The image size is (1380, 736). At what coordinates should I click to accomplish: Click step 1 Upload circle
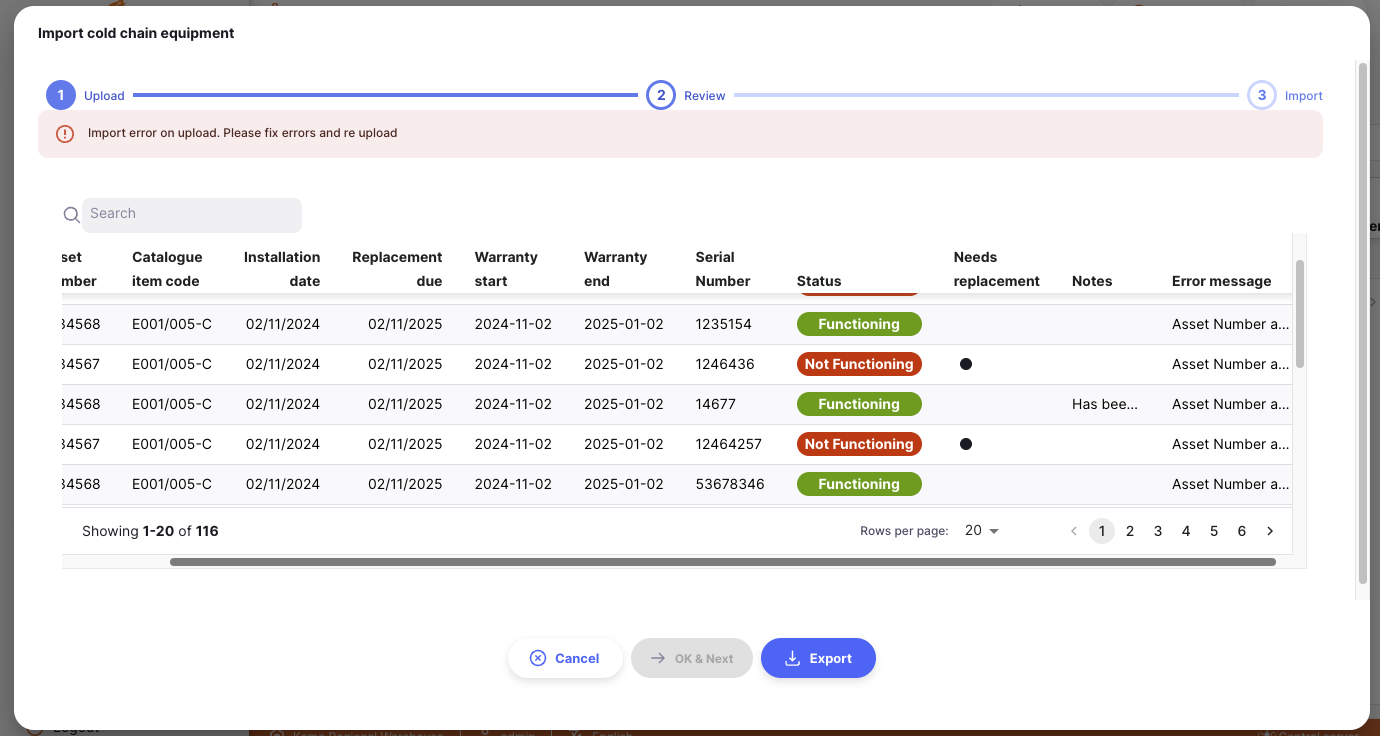click(x=61, y=95)
